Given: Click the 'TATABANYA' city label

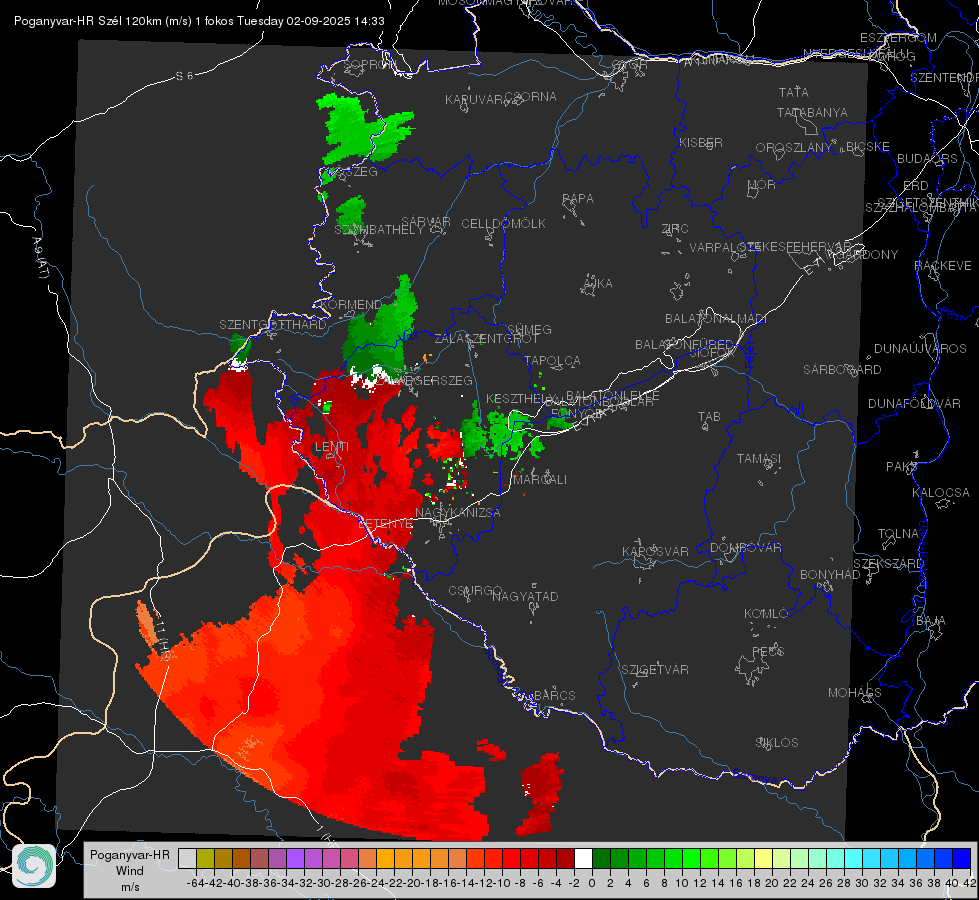Looking at the screenshot, I should coord(812,112).
